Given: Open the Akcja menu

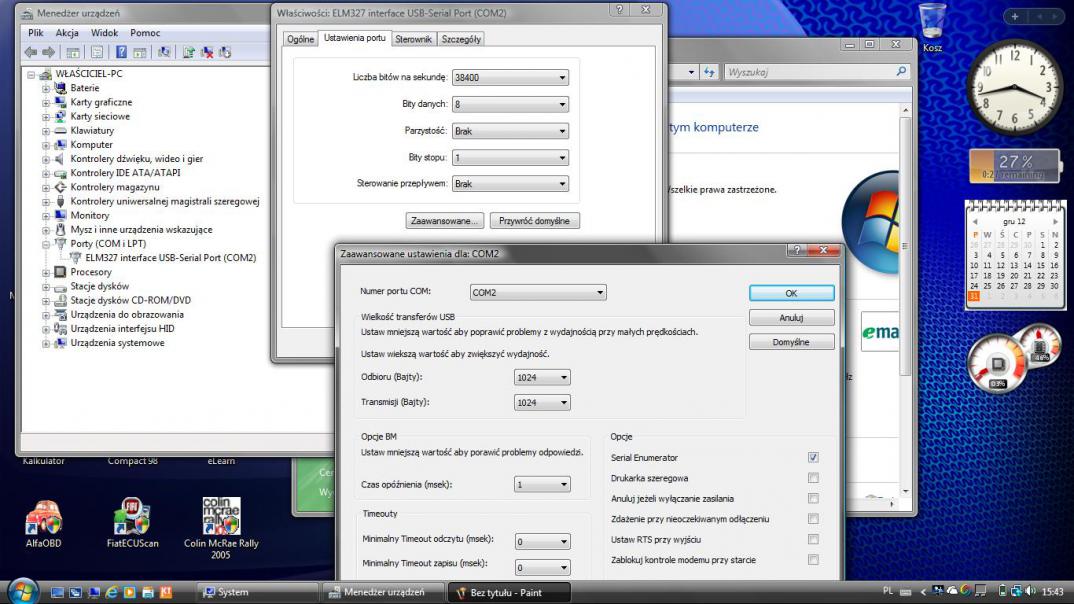Looking at the screenshot, I should coord(67,33).
